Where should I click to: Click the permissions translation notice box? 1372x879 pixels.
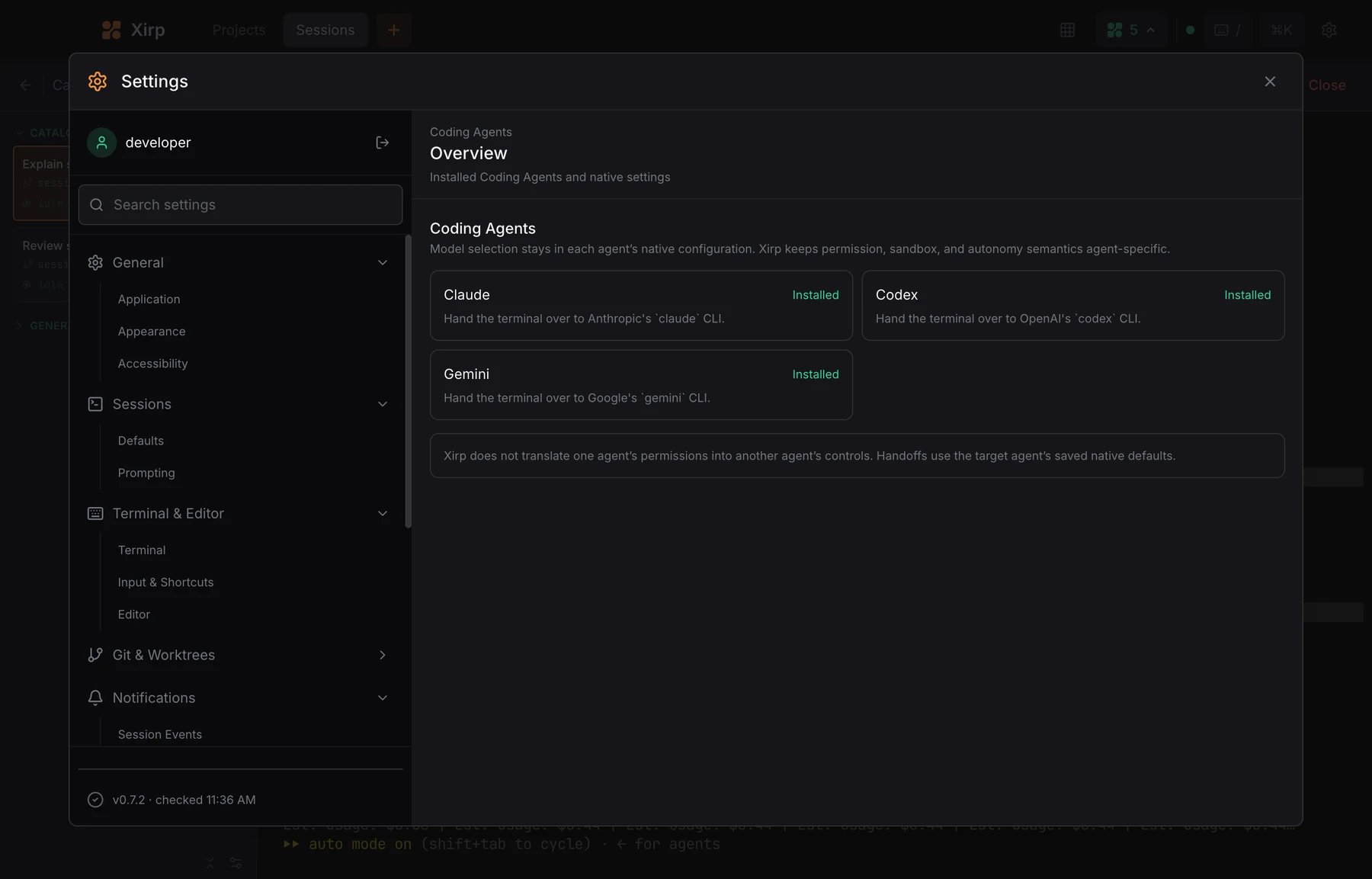click(857, 456)
